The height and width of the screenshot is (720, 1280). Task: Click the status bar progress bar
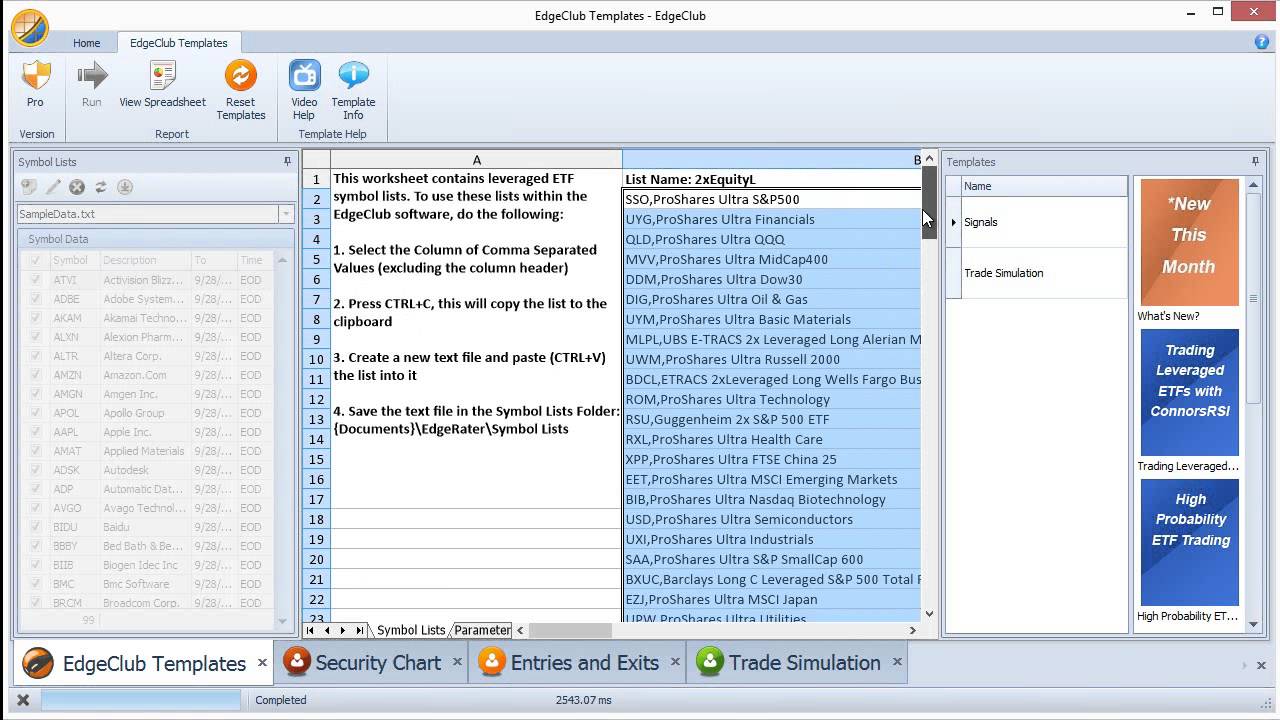[x=141, y=700]
